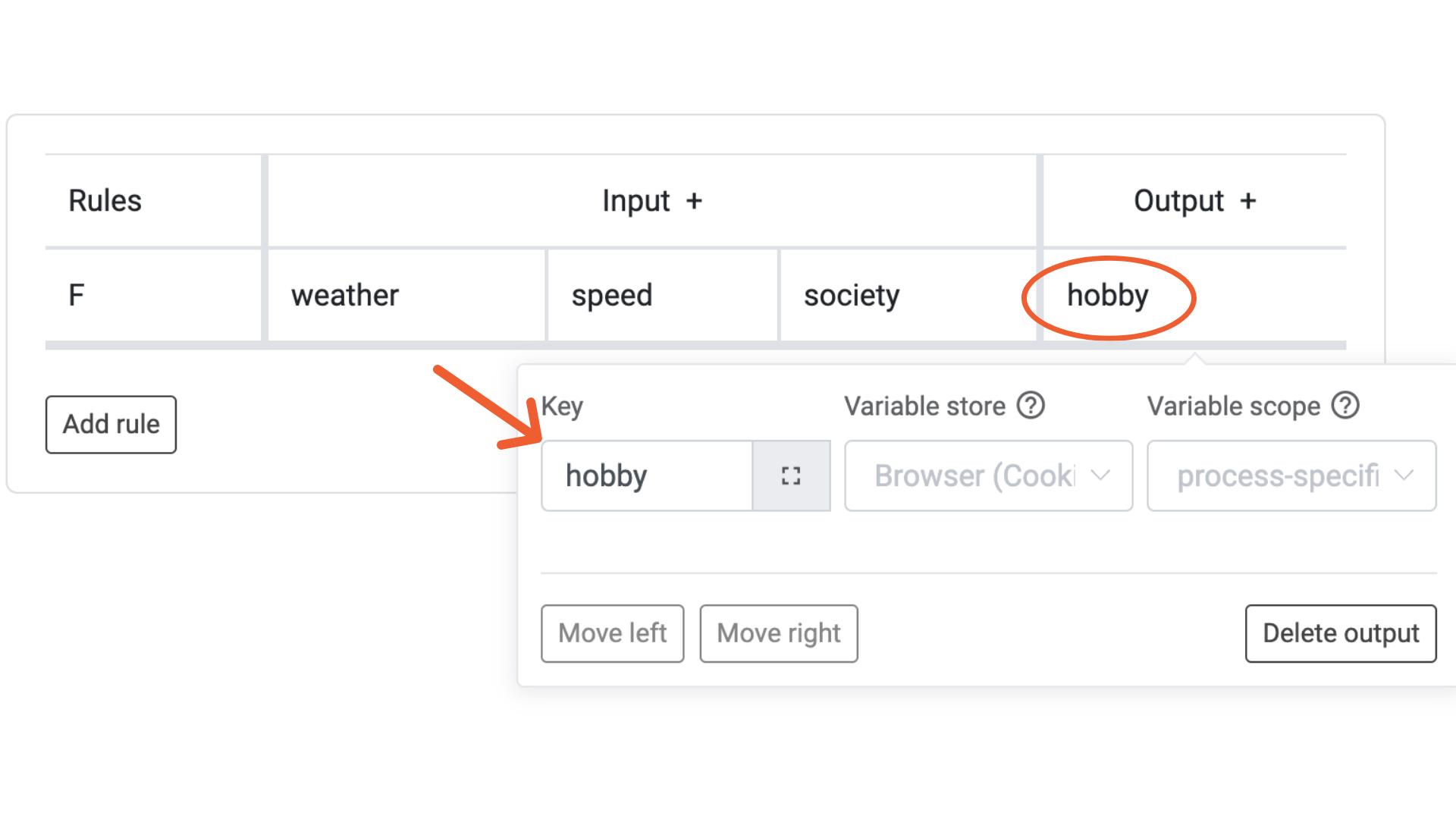The image size is (1456, 819).
Task: Click the Rules column header
Action: 105,201
